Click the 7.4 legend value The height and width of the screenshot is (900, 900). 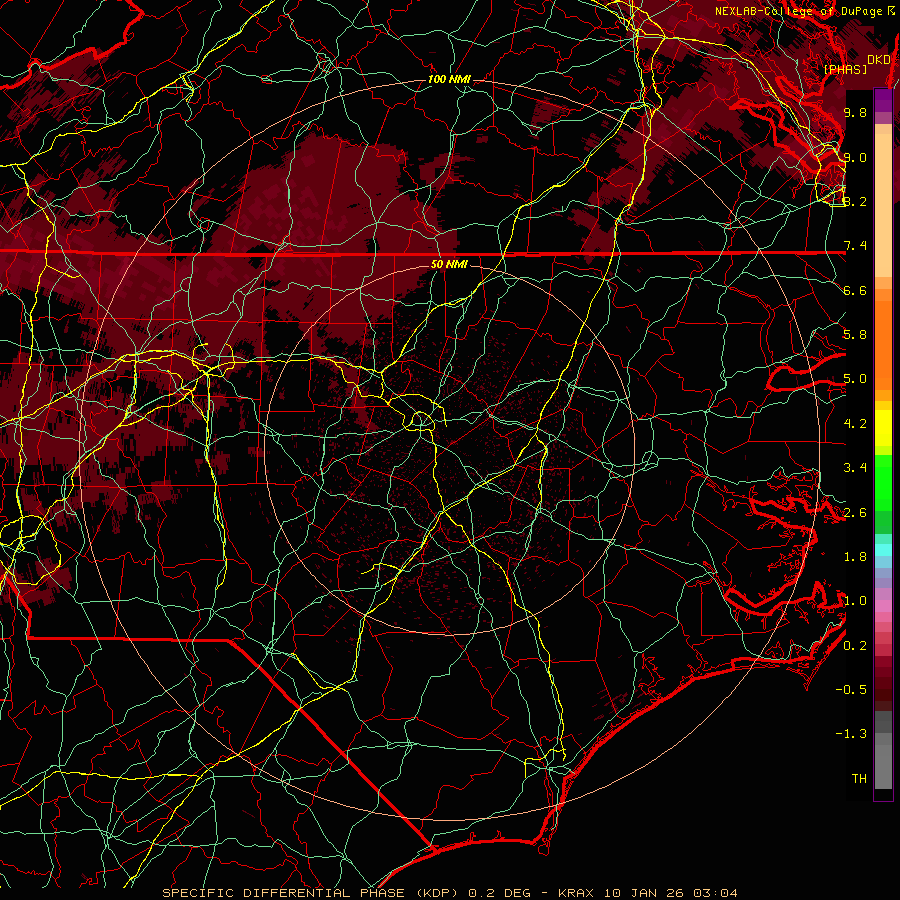pyautogui.click(x=855, y=246)
